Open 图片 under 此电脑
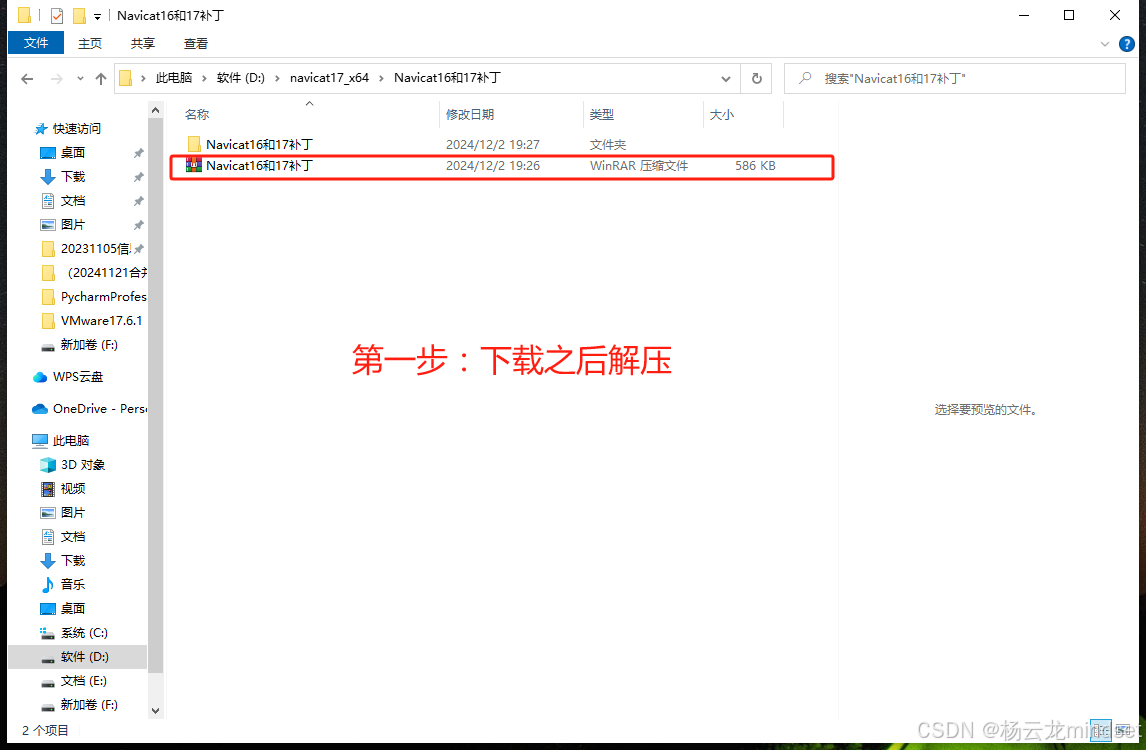 coord(72,512)
